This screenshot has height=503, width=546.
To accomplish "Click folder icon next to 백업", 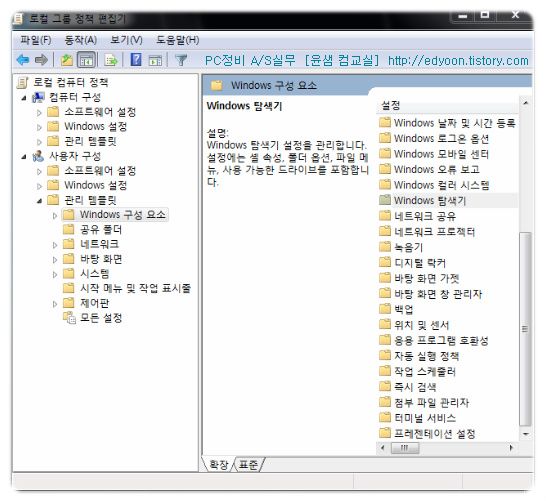I will click(x=384, y=309).
